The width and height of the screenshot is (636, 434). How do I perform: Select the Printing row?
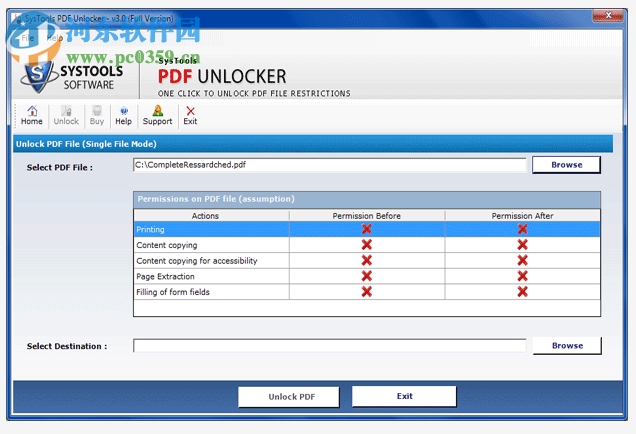point(367,229)
